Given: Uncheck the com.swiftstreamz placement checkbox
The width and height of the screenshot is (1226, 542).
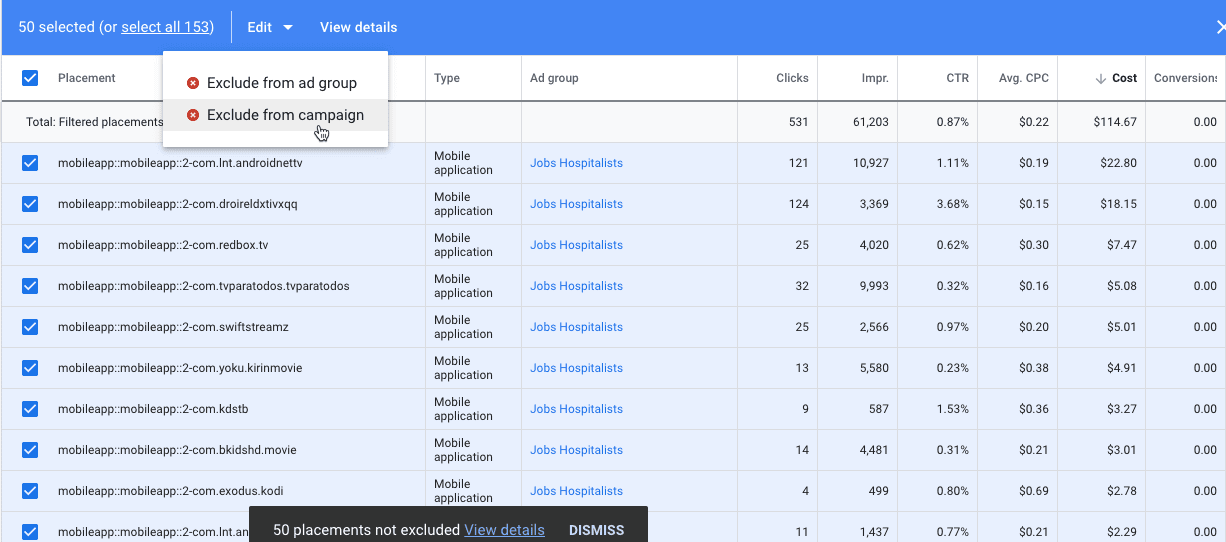Looking at the screenshot, I should [30, 327].
